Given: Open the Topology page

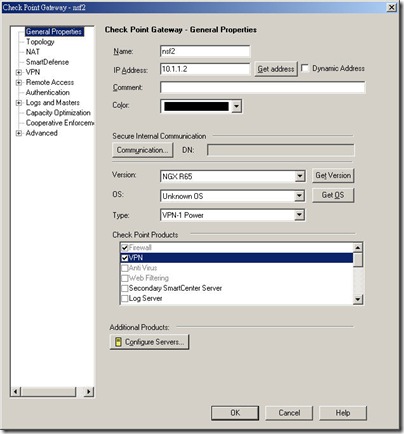Looking at the screenshot, I should point(40,42).
